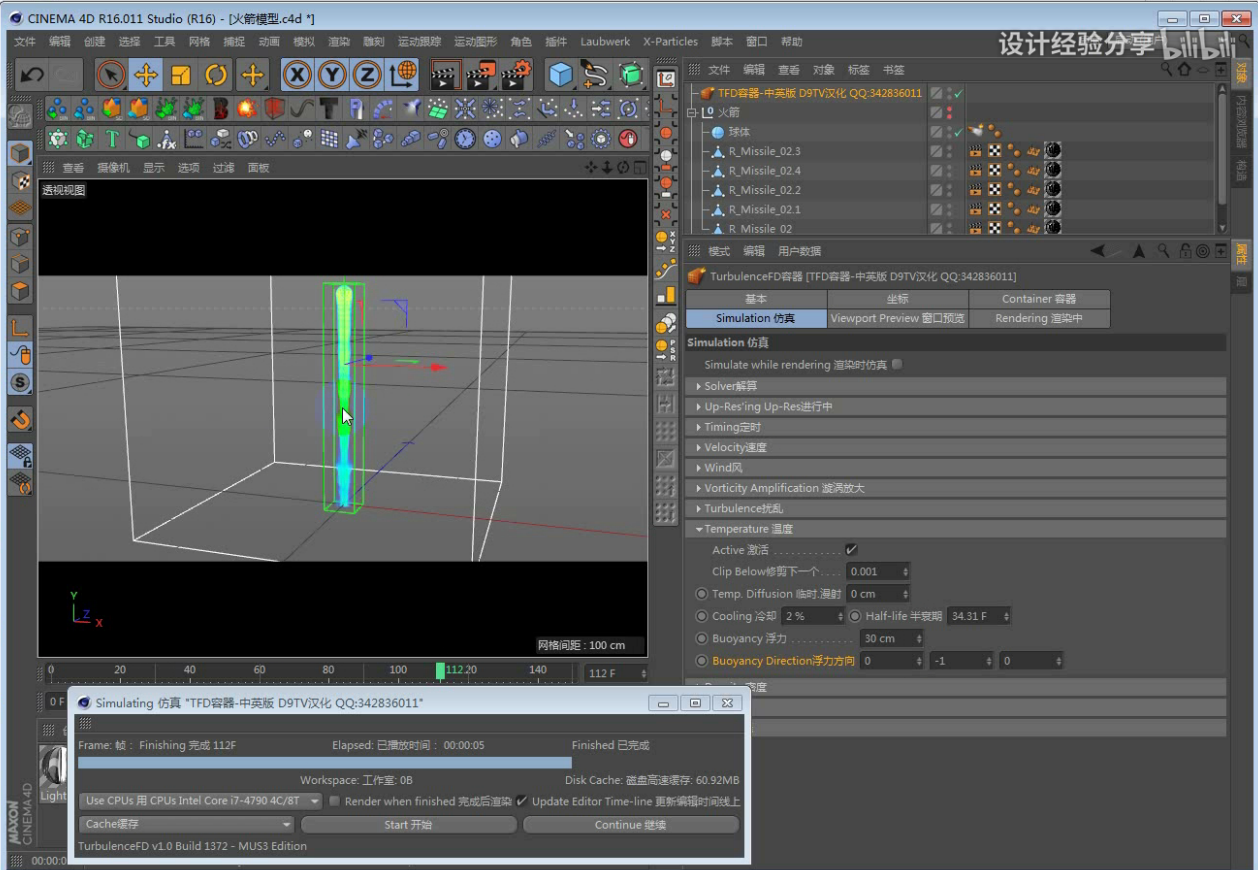
Task: Click the TurbulenceFD explosion icon in toolbar
Action: tap(247, 108)
